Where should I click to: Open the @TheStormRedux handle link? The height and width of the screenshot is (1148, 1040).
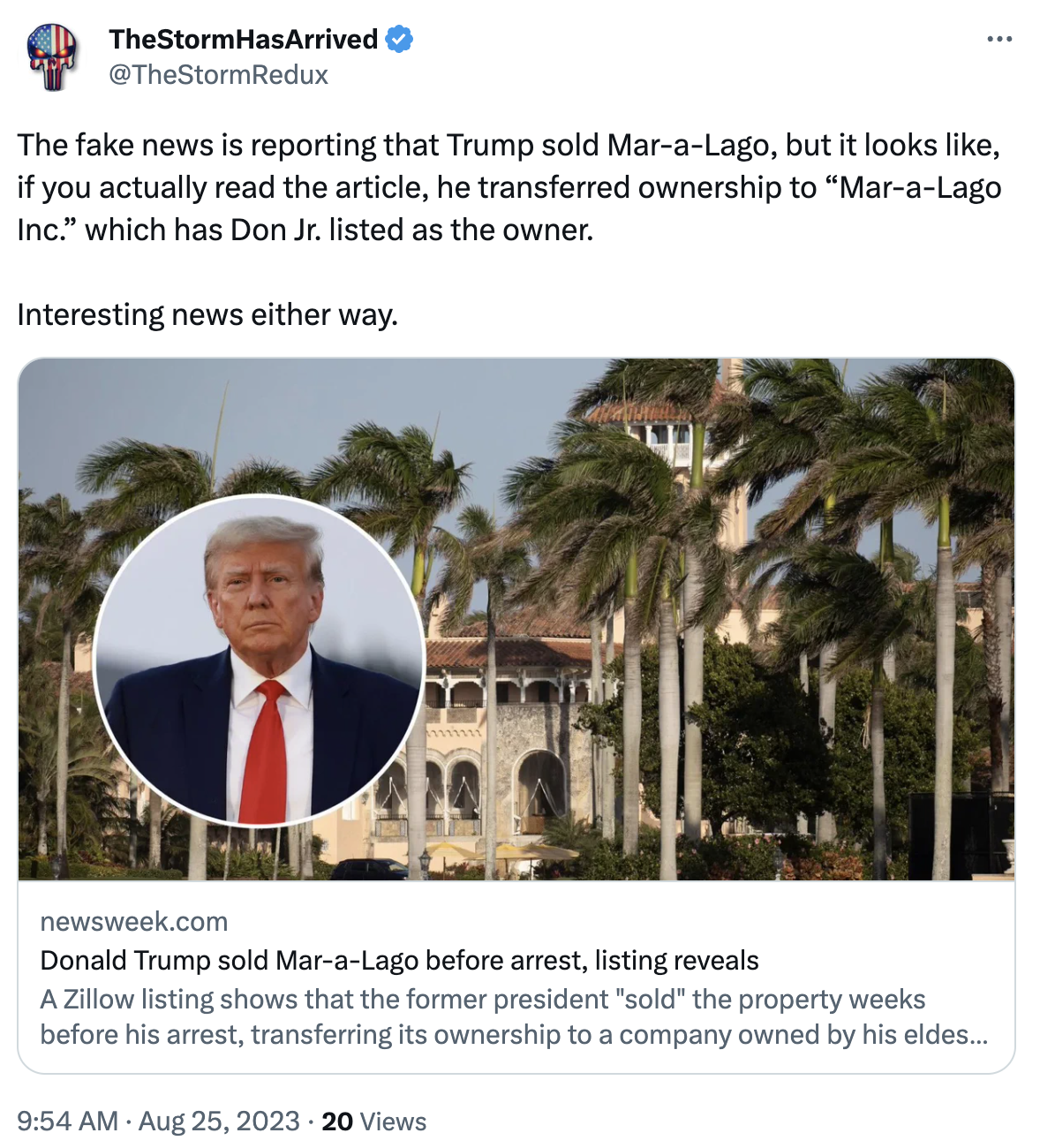click(218, 75)
